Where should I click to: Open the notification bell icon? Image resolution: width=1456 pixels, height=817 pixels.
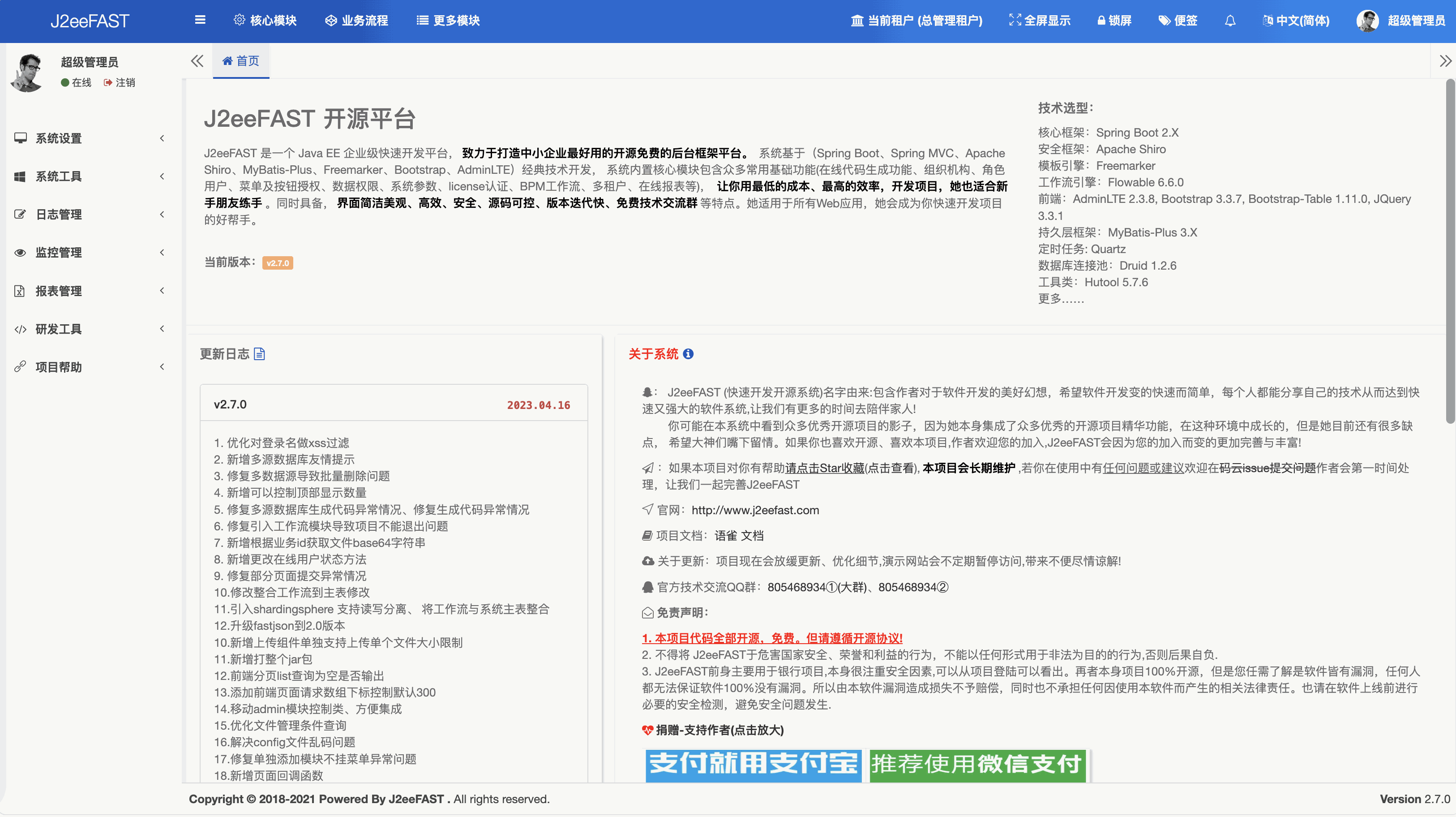(x=1230, y=21)
